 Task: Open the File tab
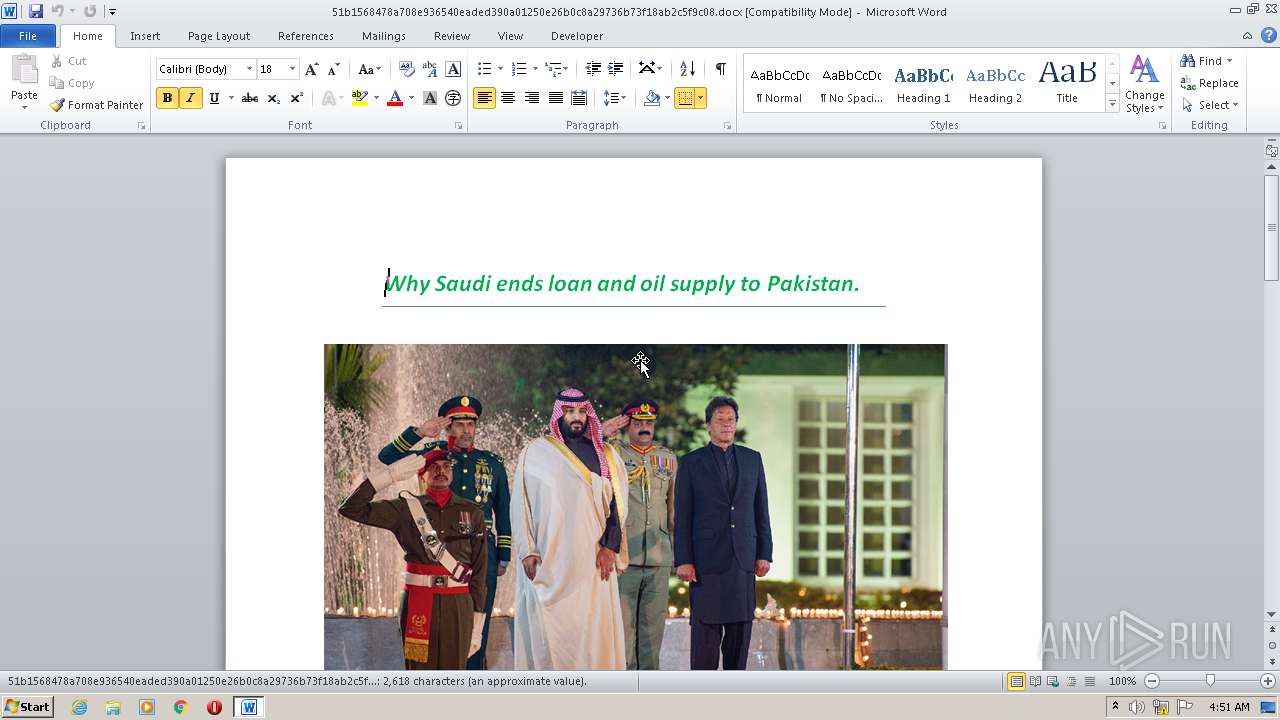click(28, 36)
